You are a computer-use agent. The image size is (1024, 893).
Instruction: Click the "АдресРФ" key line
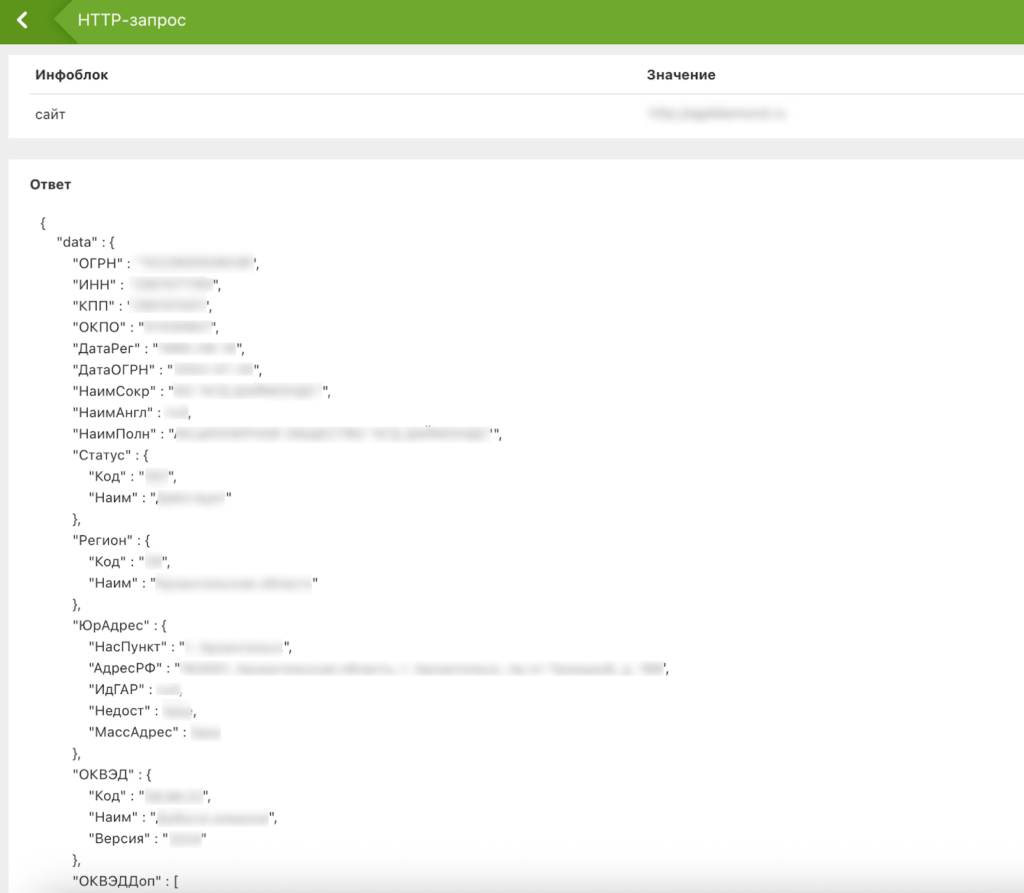(125, 668)
